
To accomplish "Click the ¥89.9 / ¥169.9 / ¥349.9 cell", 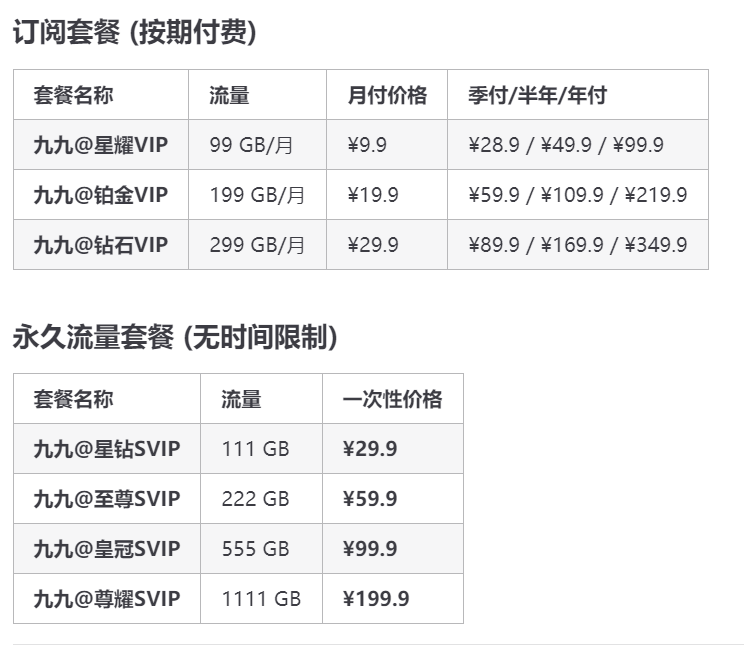I will 577,245.
